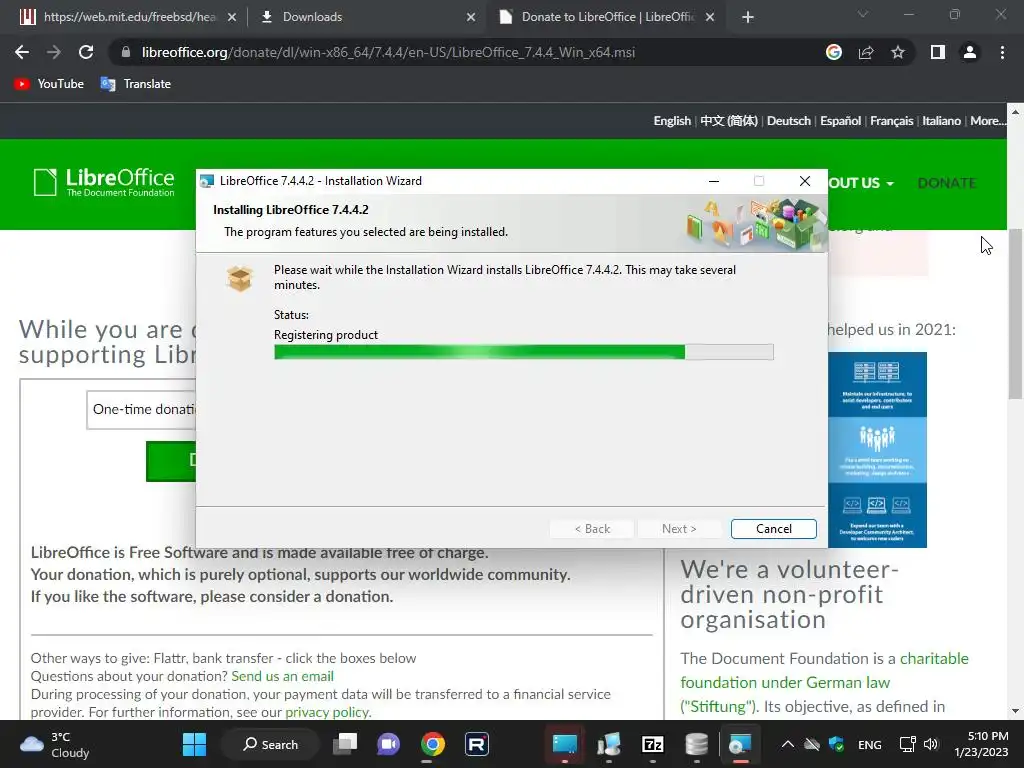
Task: Bookmark this page with the star icon
Action: pyautogui.click(x=898, y=52)
